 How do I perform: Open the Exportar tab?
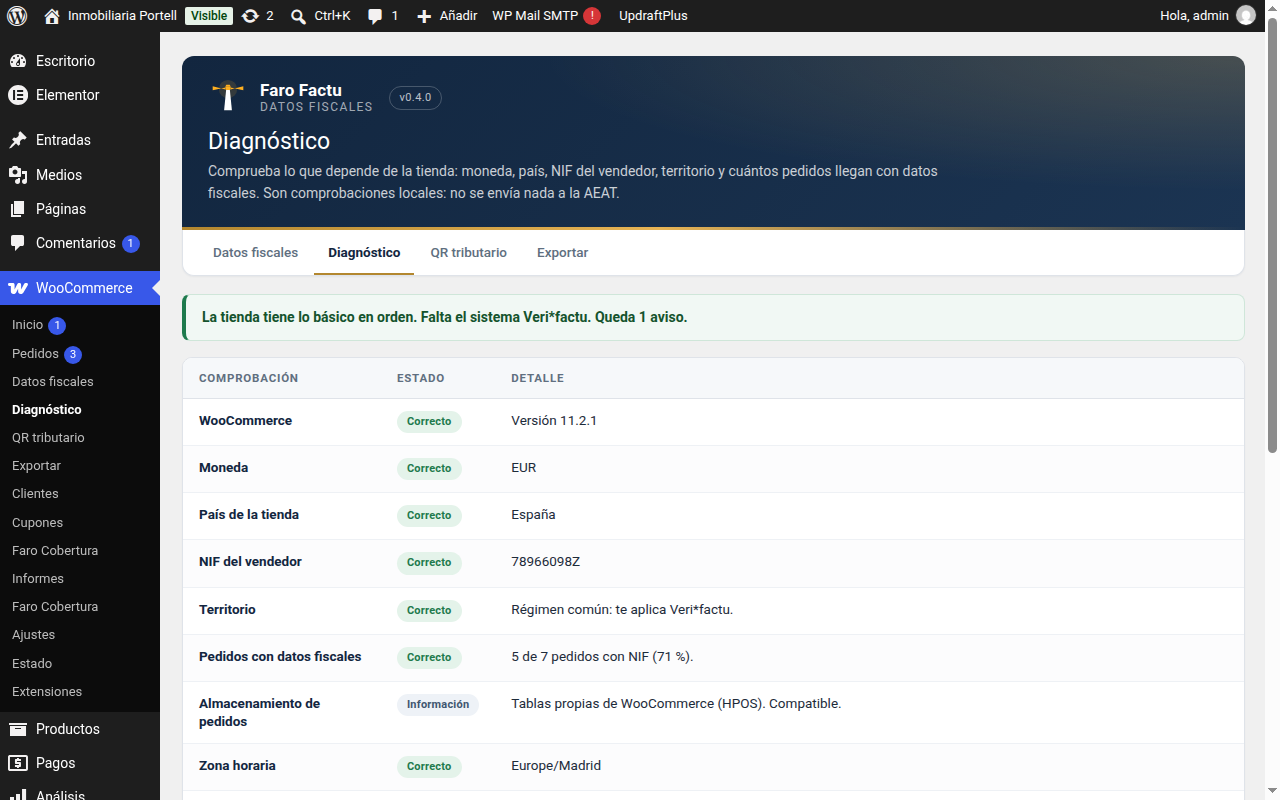562,253
